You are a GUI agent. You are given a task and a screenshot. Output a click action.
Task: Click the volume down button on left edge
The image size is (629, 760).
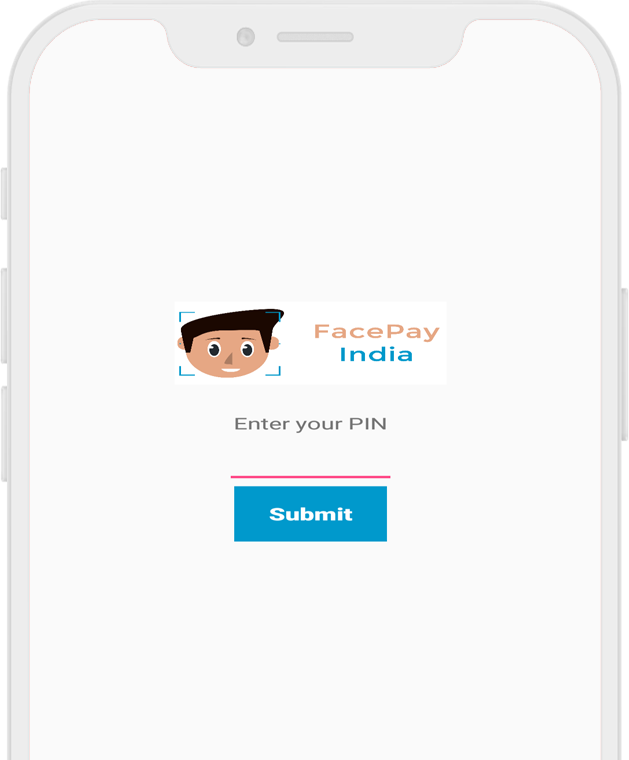(x=4, y=434)
